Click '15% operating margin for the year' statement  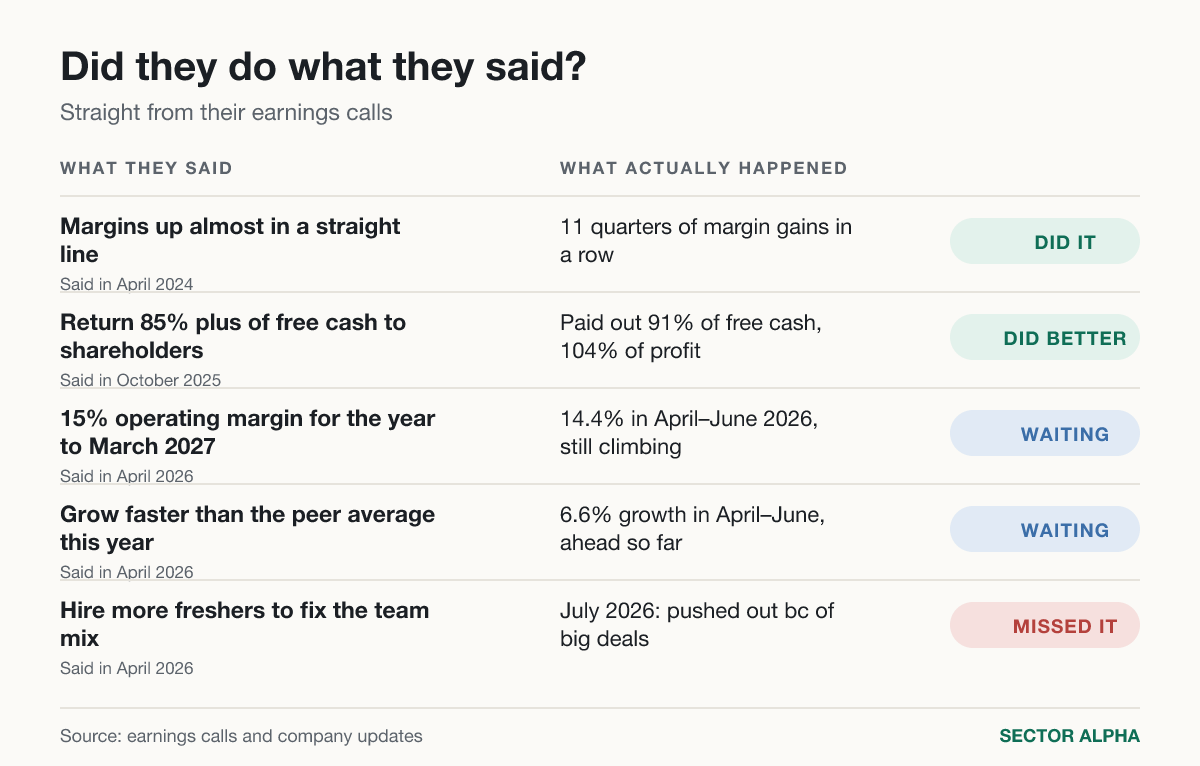point(247,432)
